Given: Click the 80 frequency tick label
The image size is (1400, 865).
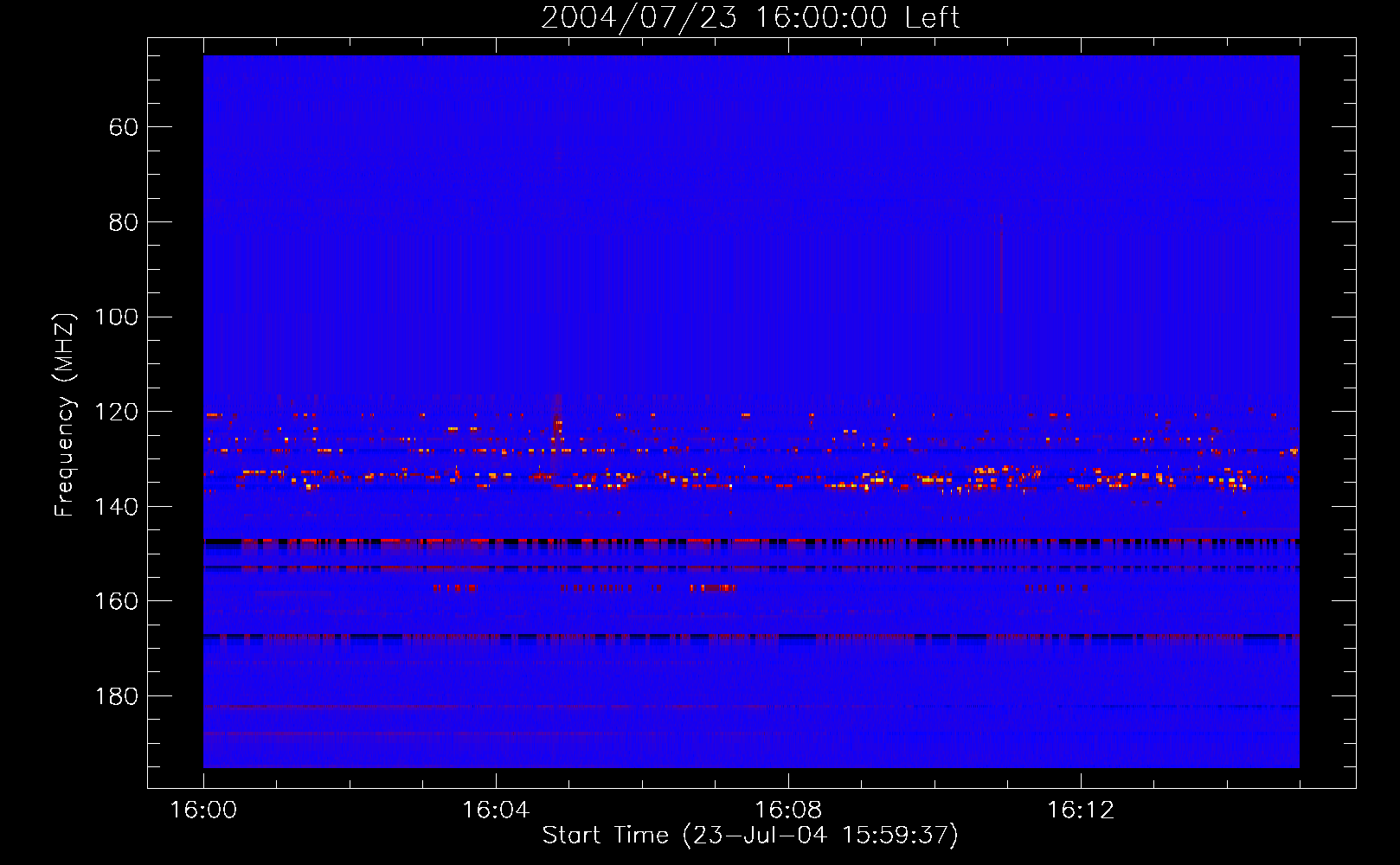Looking at the screenshot, I should [124, 222].
